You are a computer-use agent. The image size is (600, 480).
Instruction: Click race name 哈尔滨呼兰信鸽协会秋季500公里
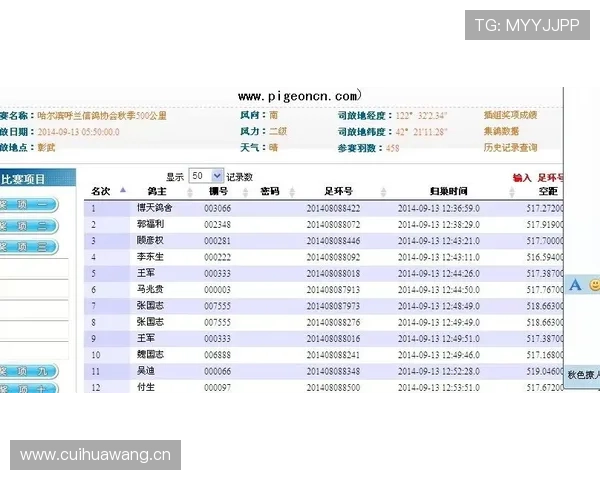pyautogui.click(x=102, y=116)
